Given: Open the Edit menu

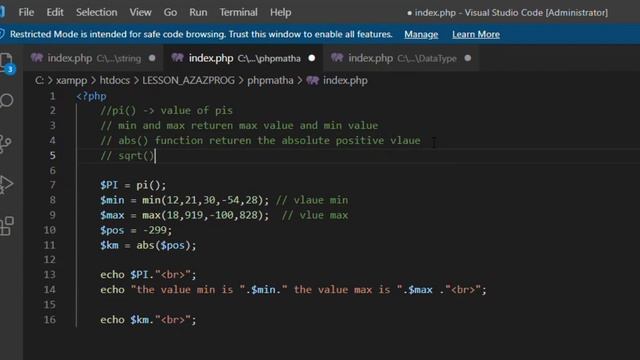Looking at the screenshot, I should pyautogui.click(x=55, y=12).
